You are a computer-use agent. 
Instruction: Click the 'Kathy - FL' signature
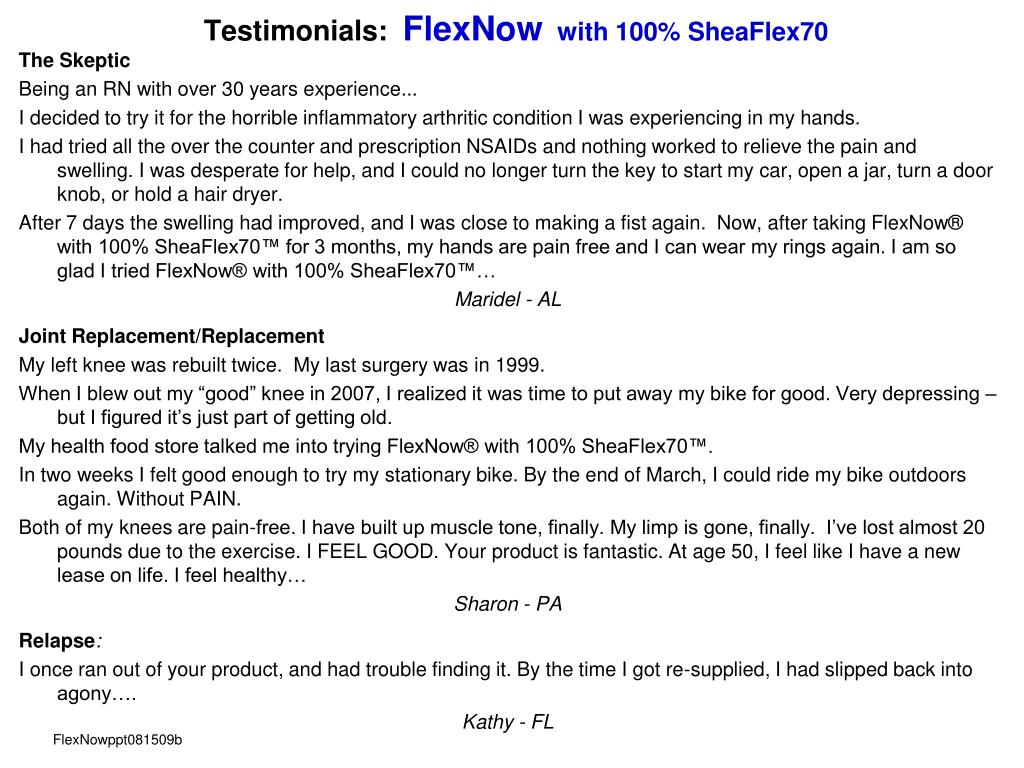pos(508,722)
